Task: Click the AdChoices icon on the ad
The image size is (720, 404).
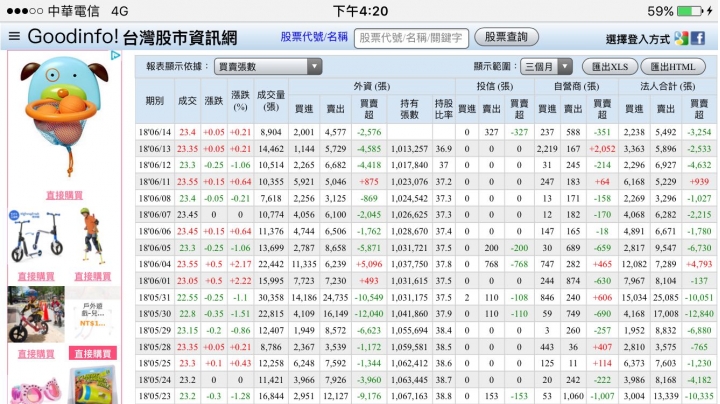Action: coord(115,56)
